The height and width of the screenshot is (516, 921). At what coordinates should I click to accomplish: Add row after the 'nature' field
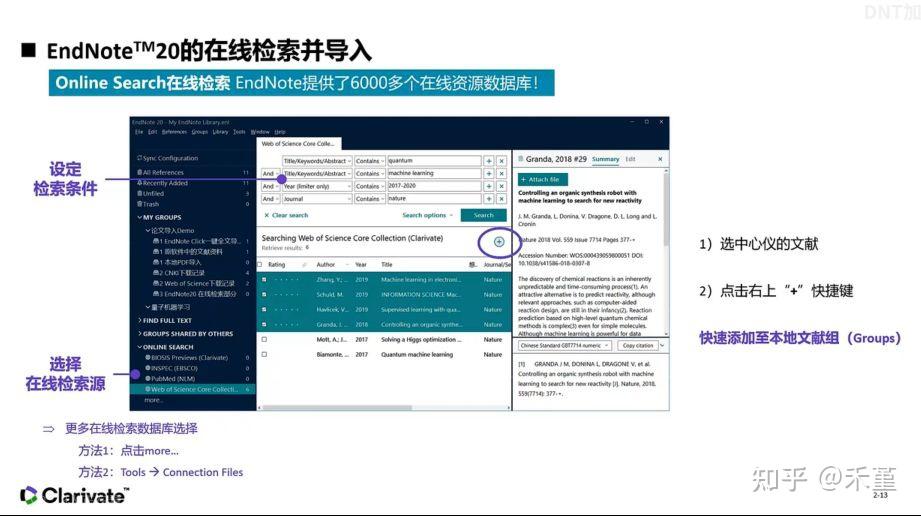point(489,199)
